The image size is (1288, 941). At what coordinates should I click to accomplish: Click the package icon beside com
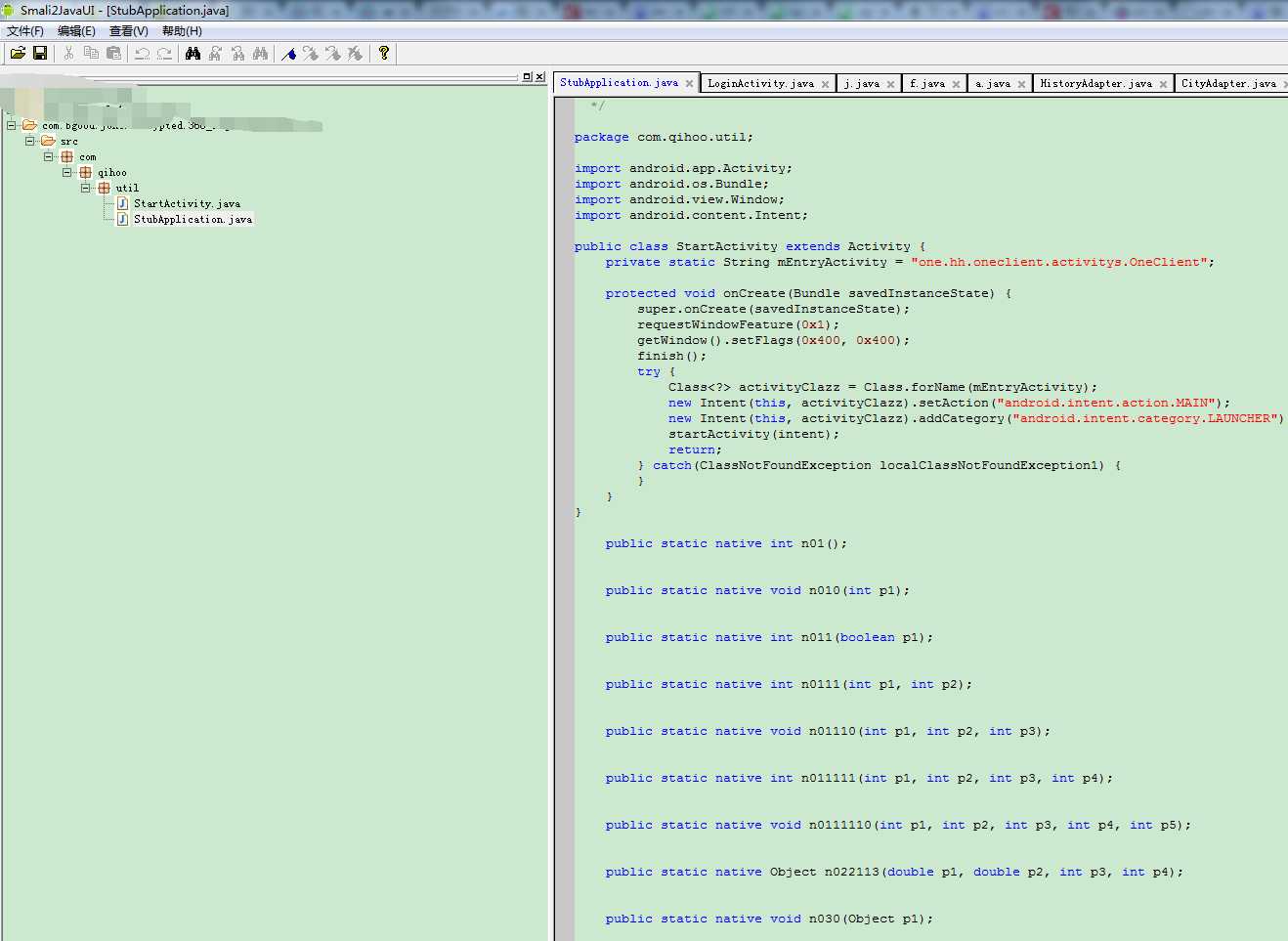(x=66, y=156)
